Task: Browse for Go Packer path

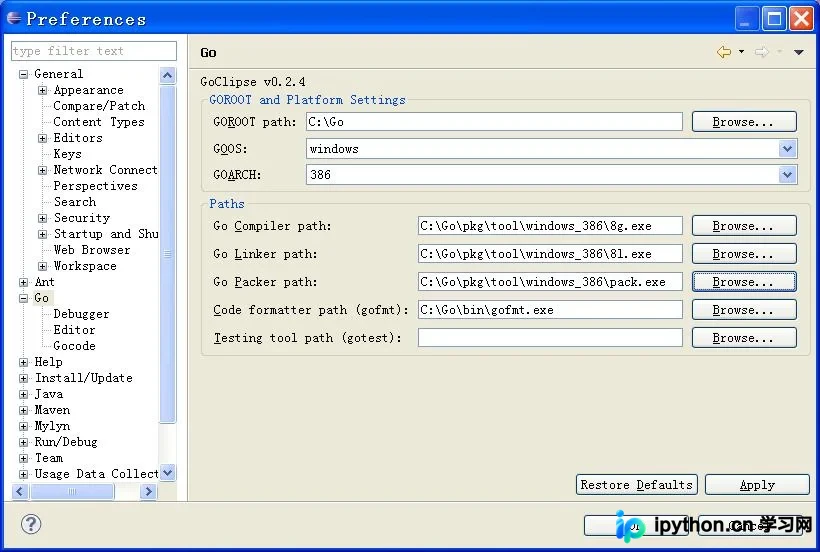Action: click(744, 282)
